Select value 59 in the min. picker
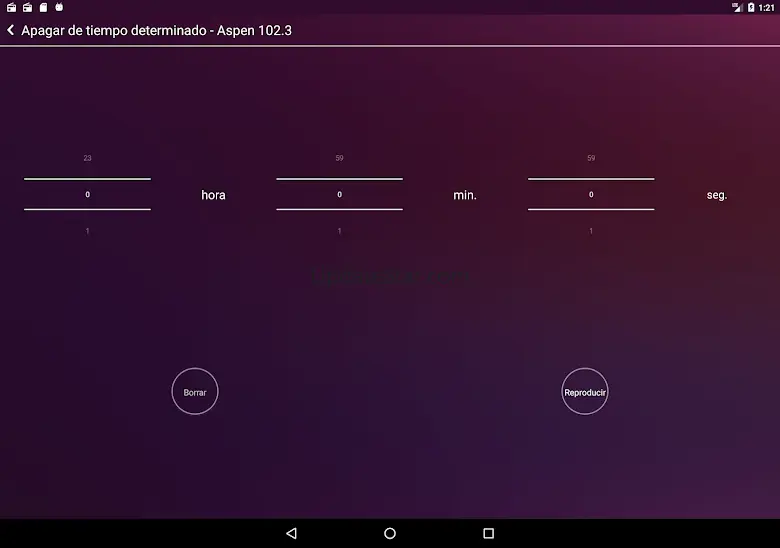This screenshot has width=780, height=548. click(339, 158)
